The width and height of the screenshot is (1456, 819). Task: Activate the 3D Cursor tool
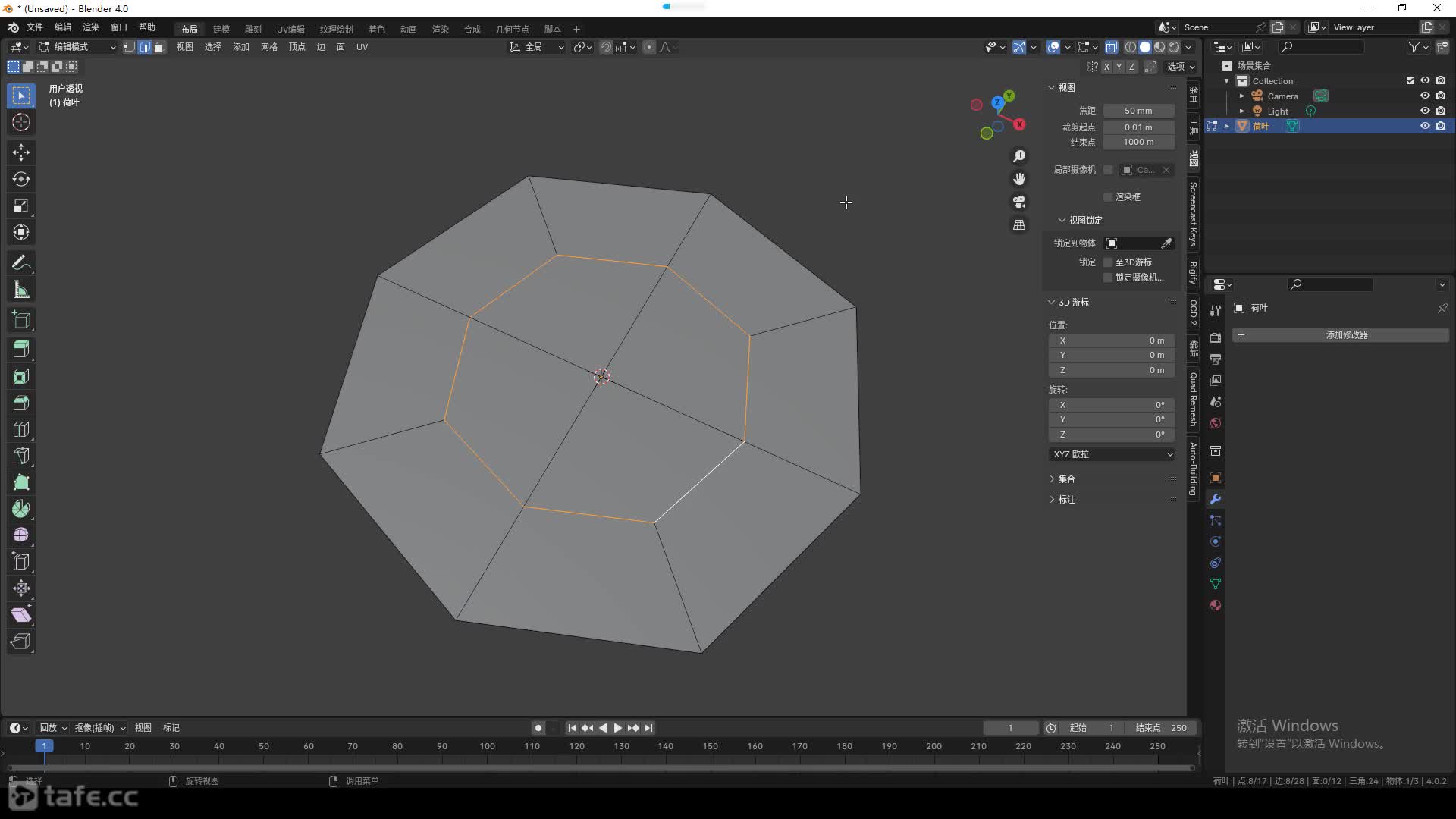point(21,122)
